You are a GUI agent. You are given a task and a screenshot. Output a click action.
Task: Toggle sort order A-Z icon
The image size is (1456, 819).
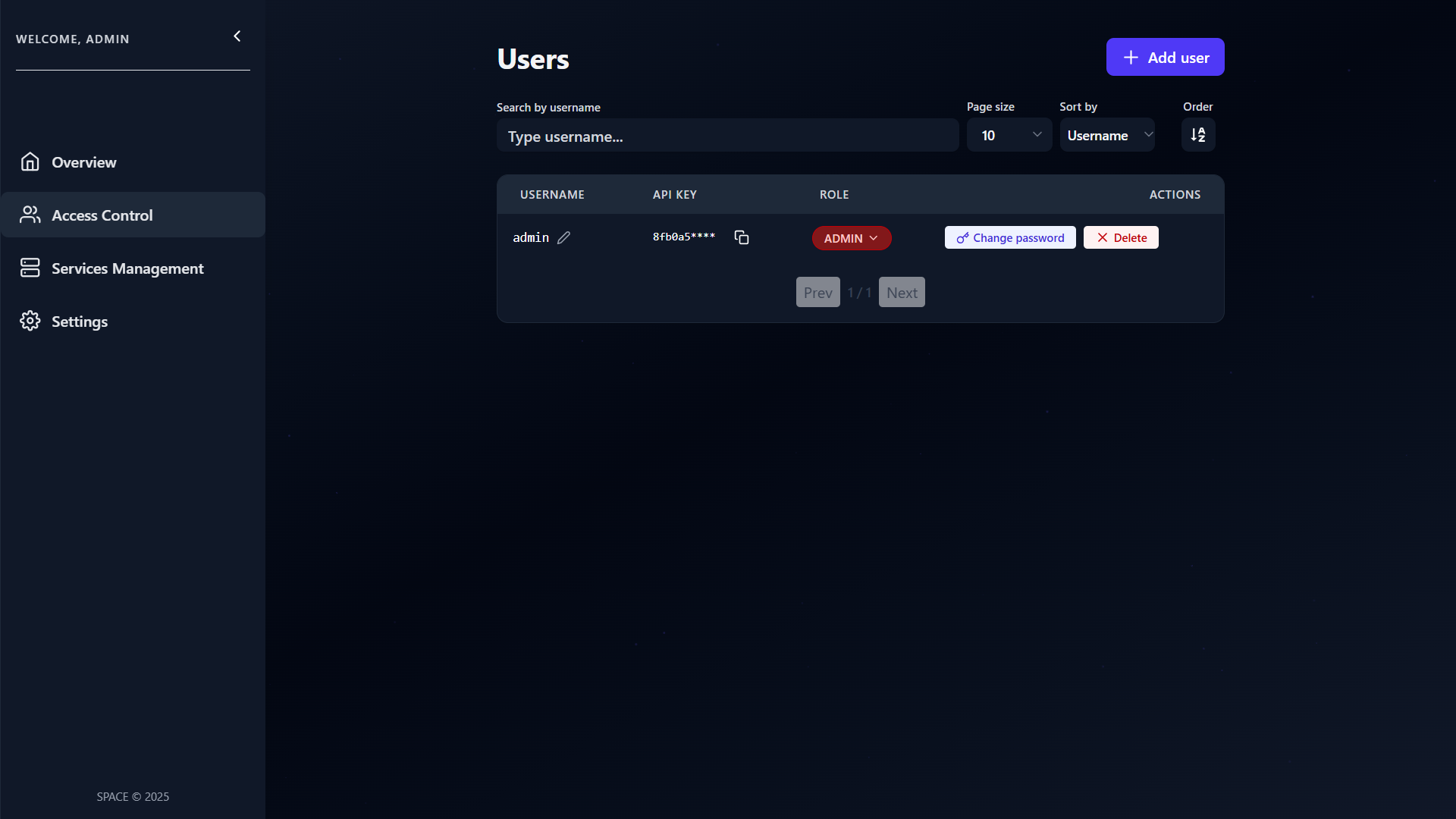[x=1198, y=135]
